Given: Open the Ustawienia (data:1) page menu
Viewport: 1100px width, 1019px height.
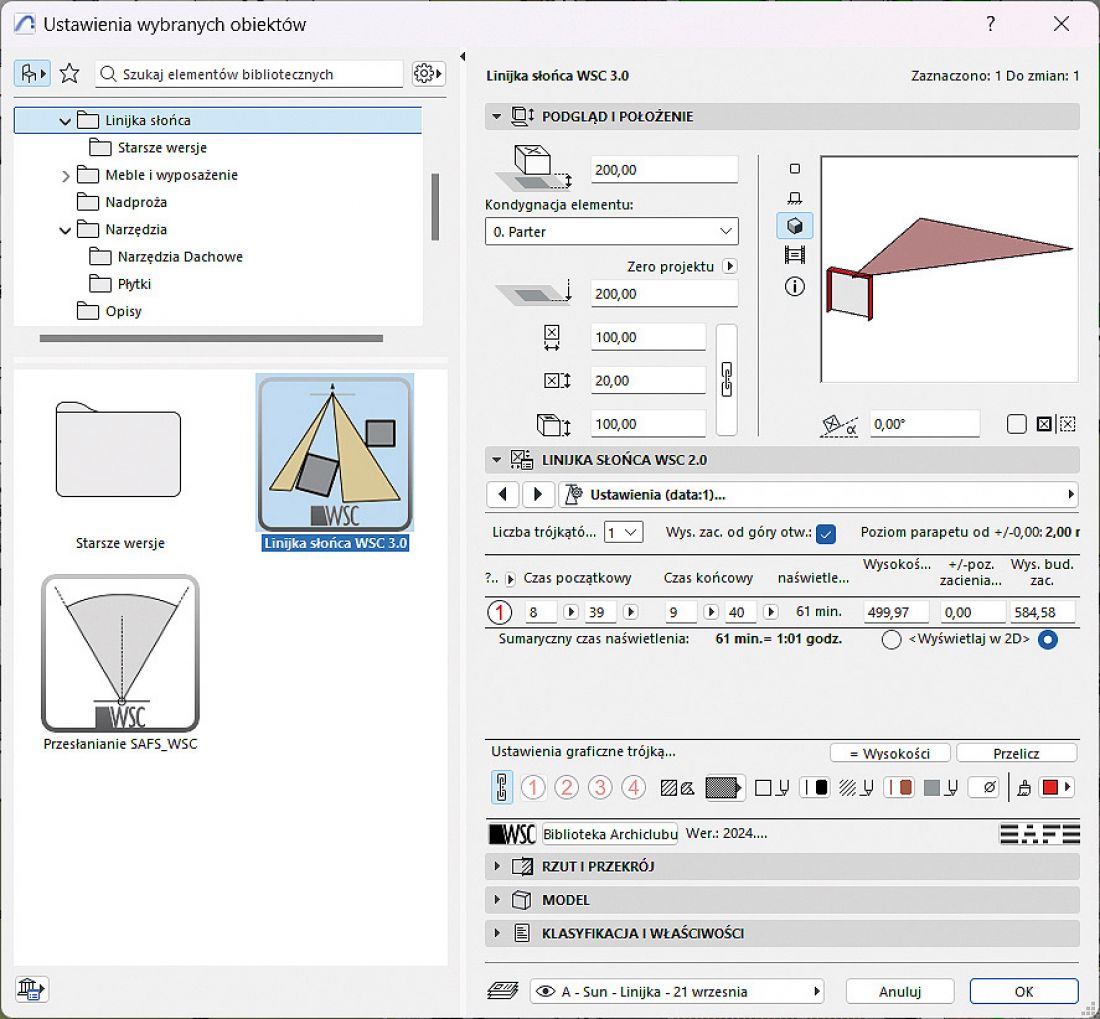Looking at the screenshot, I should [x=818, y=494].
